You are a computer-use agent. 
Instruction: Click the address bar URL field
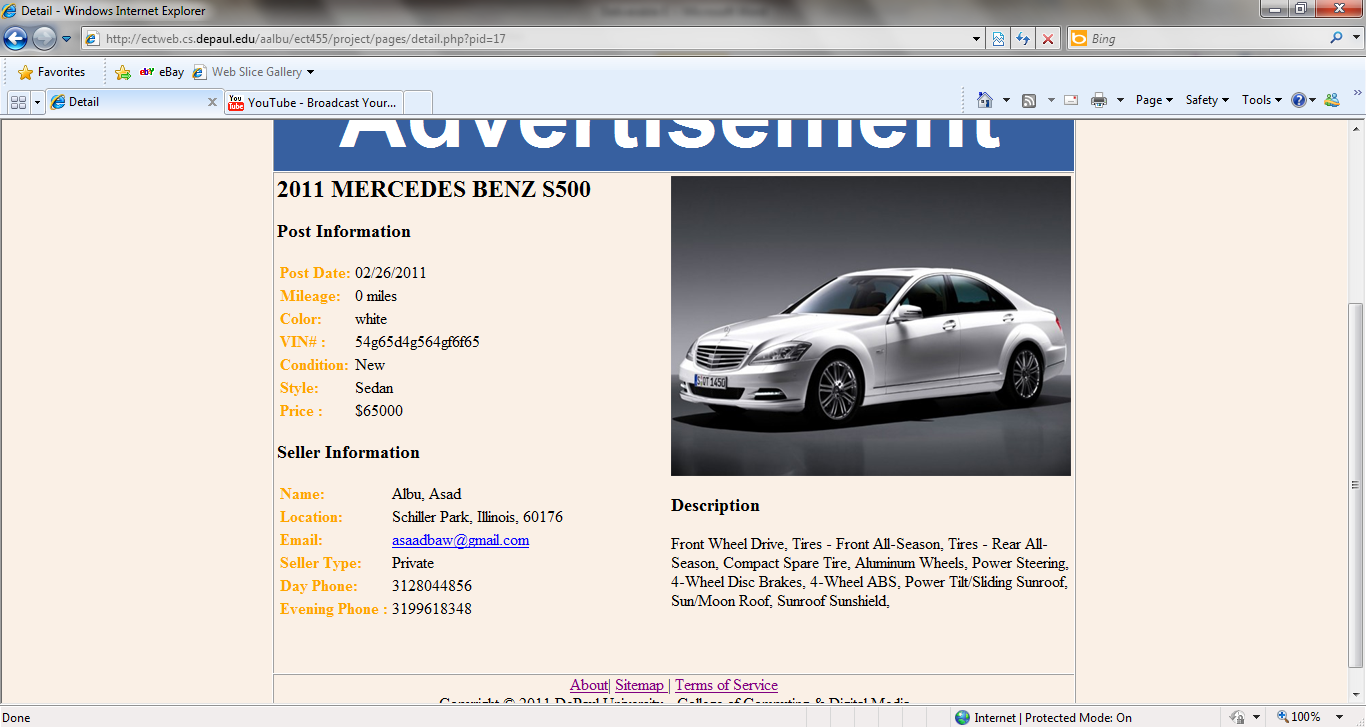[527, 39]
